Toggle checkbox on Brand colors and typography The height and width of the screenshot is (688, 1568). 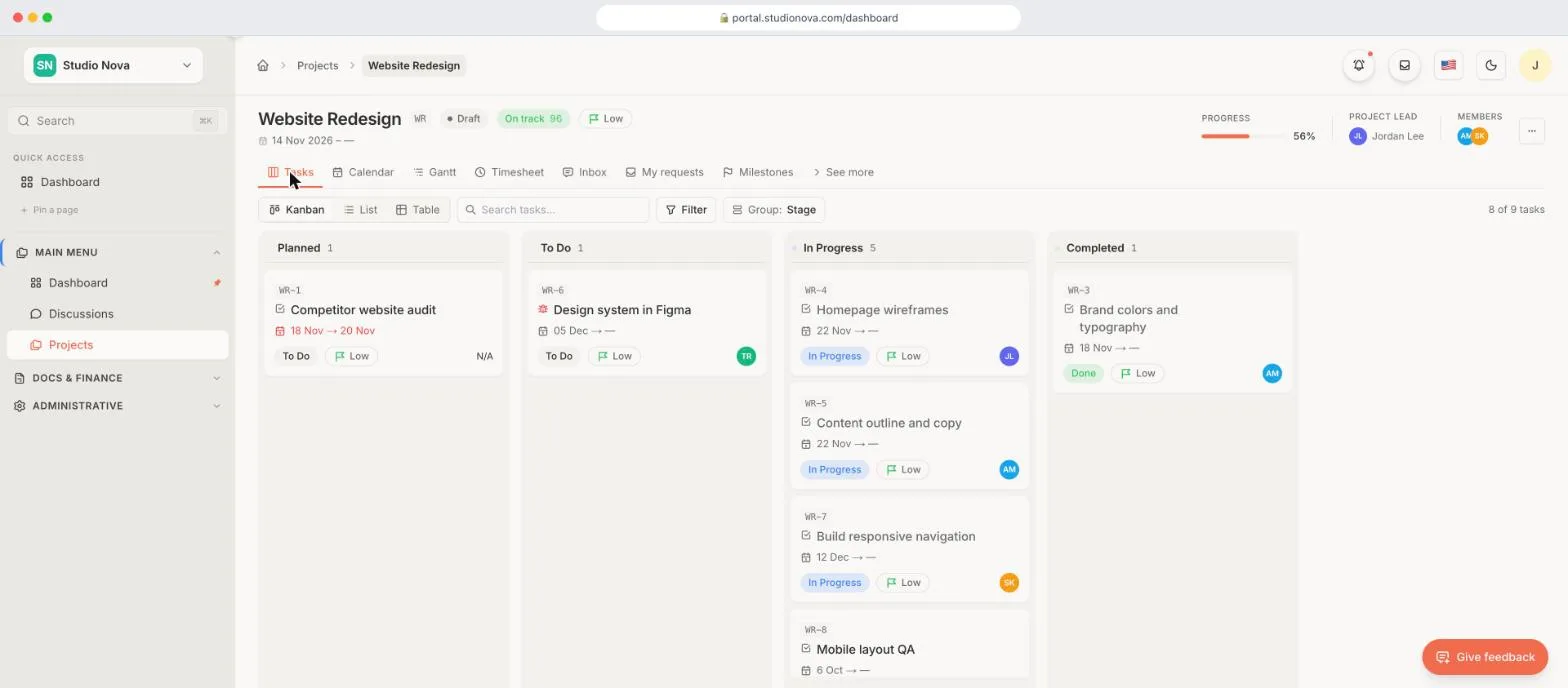click(1069, 309)
